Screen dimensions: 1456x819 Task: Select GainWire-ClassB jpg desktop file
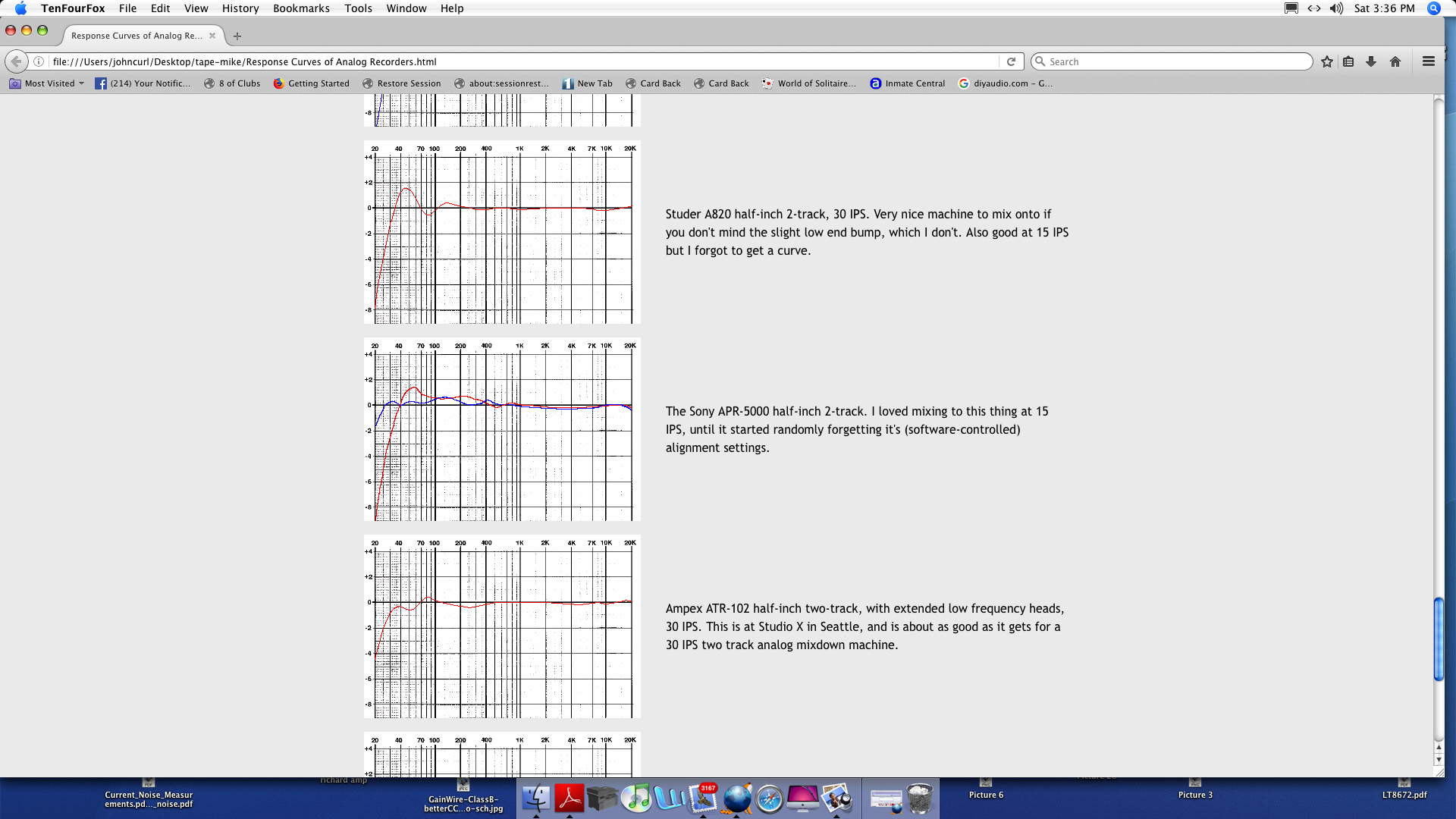(463, 797)
